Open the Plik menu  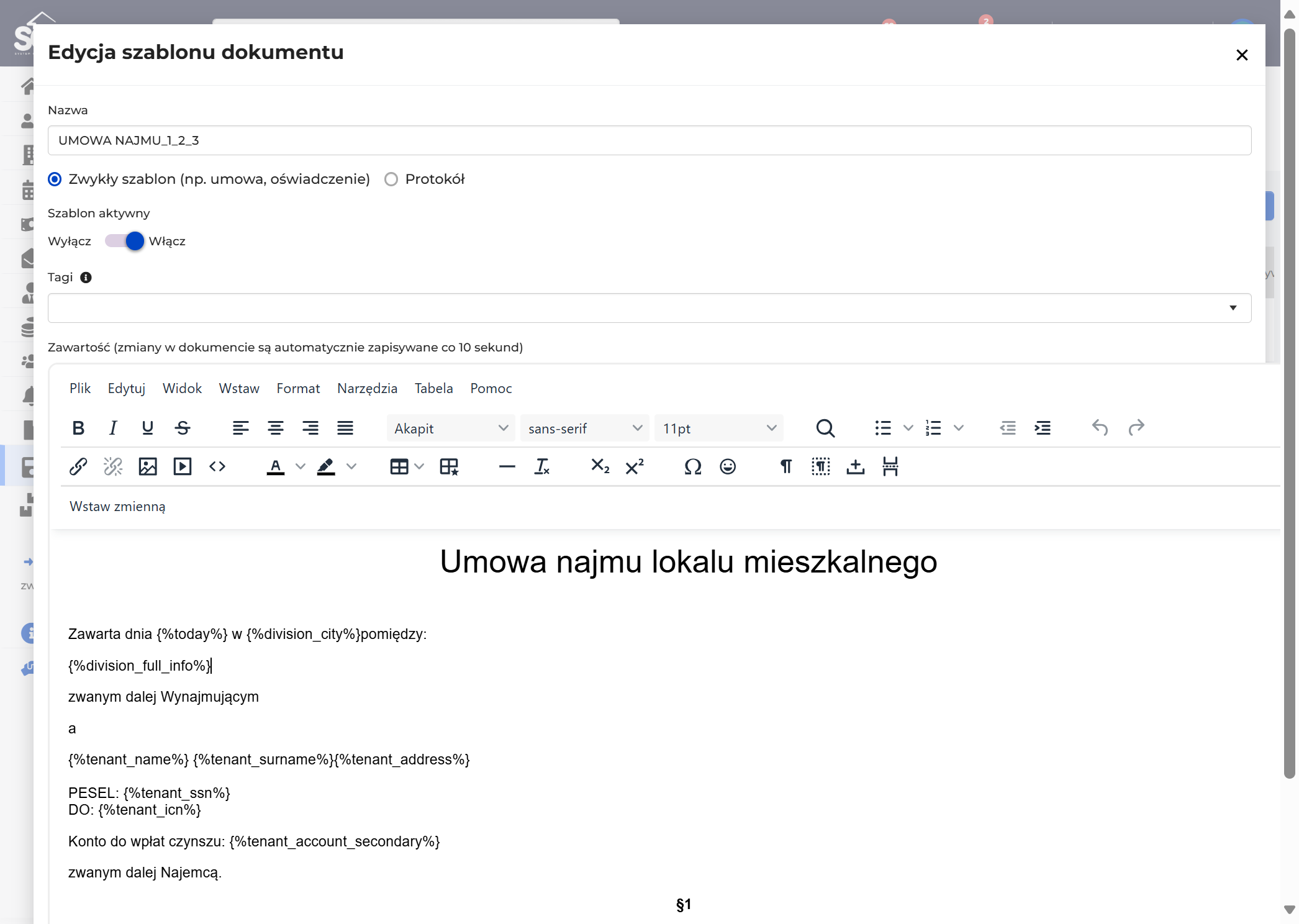(80, 388)
